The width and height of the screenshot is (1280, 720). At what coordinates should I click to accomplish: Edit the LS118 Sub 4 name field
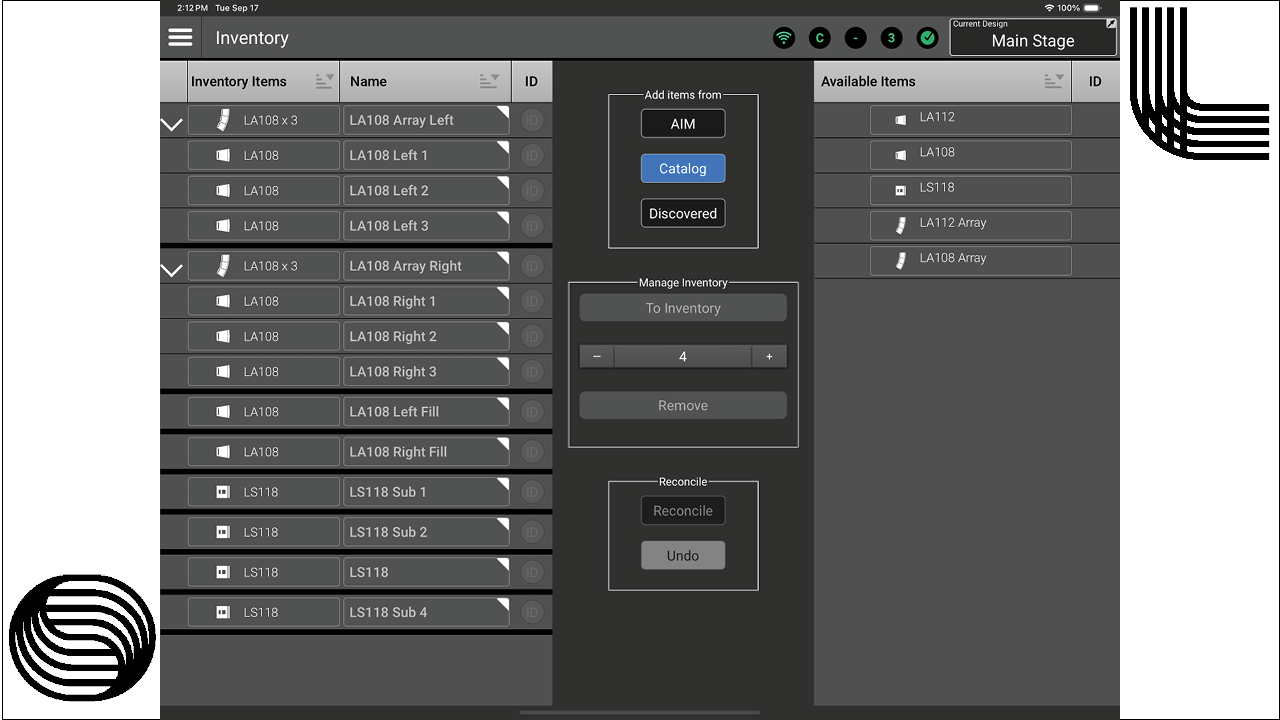click(x=426, y=611)
